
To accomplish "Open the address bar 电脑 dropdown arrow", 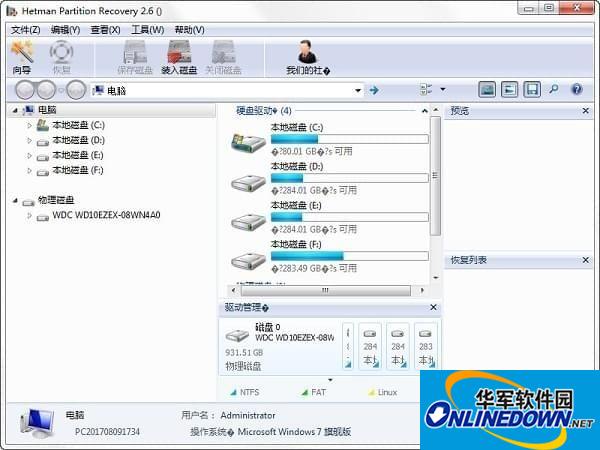I will click(x=358, y=91).
